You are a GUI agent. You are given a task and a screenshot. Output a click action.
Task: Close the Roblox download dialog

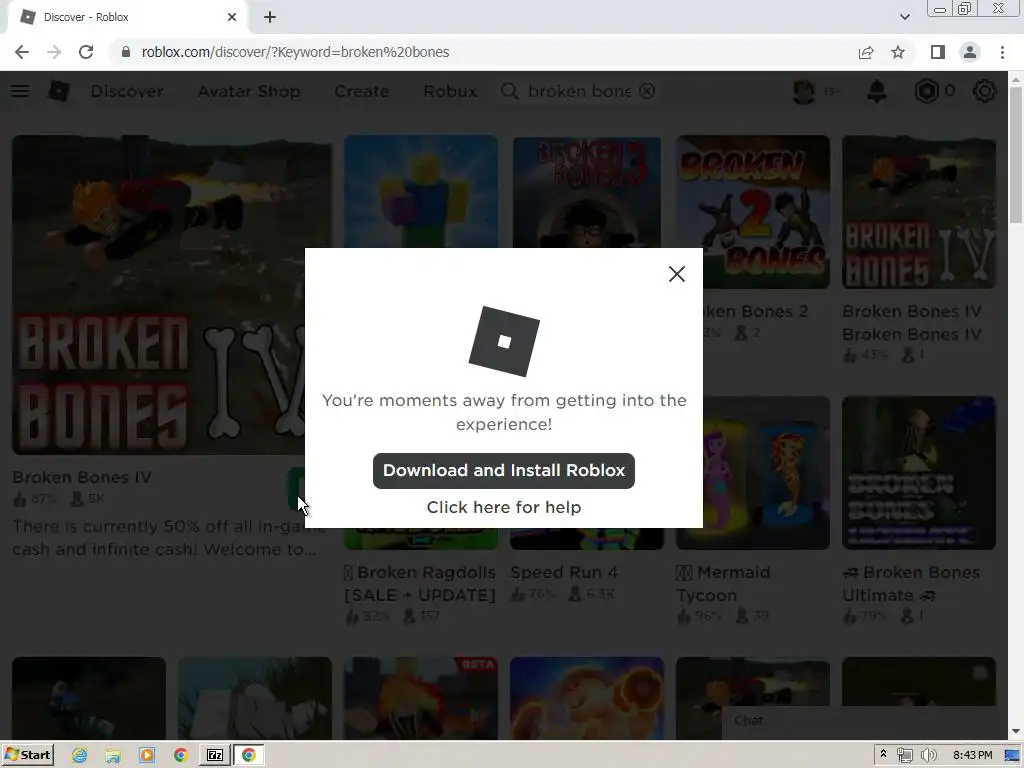pyautogui.click(x=677, y=274)
